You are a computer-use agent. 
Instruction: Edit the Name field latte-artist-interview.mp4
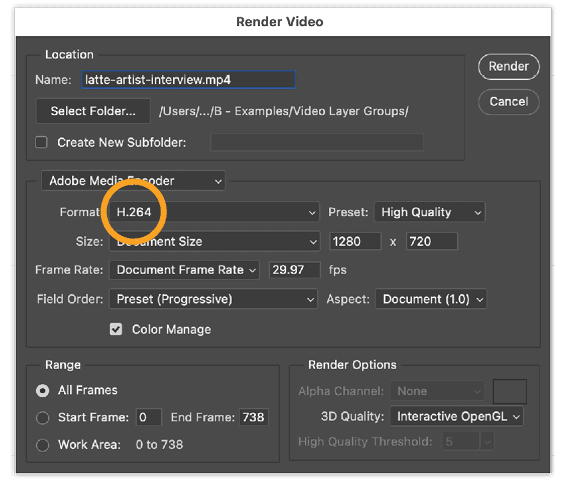(188, 80)
